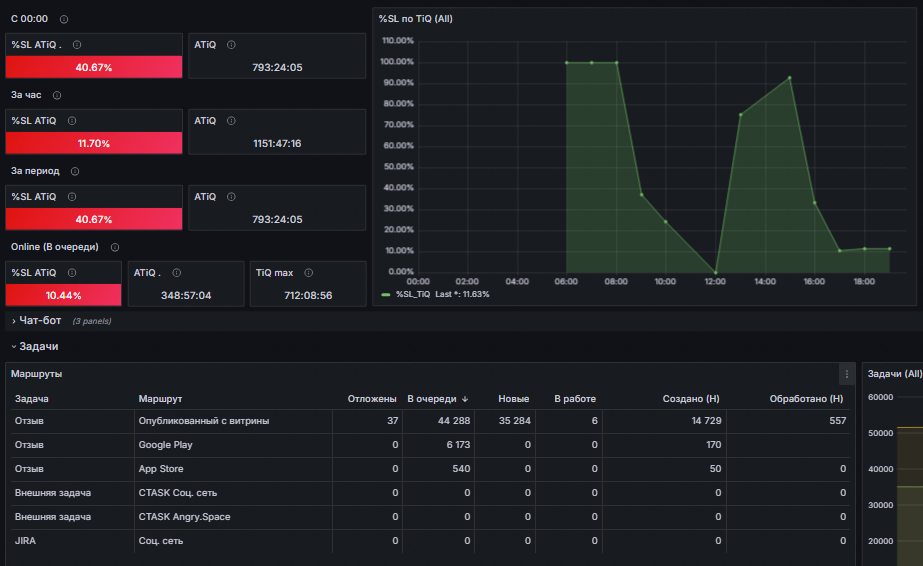Click info icon on %SL ATiQ 11.70% panel
Viewport: 923px width, 566px height.
(72, 121)
